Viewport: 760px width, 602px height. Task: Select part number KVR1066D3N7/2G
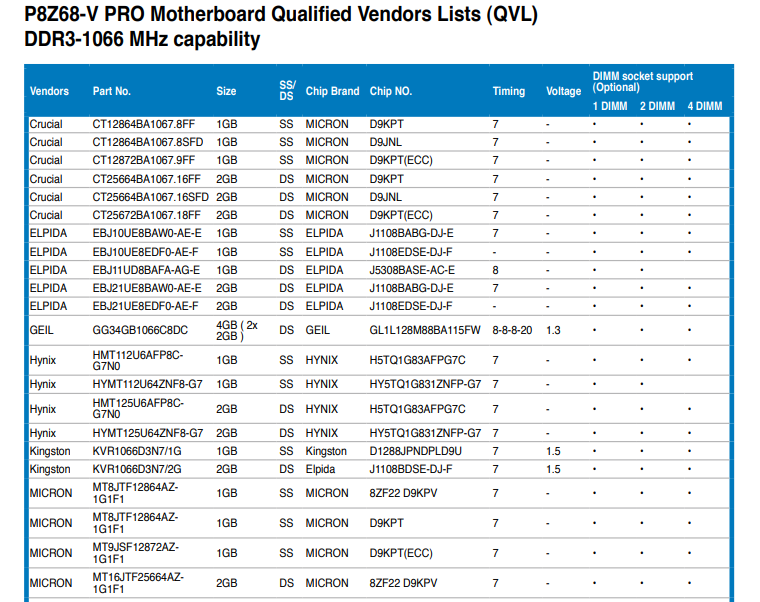[x=137, y=469]
